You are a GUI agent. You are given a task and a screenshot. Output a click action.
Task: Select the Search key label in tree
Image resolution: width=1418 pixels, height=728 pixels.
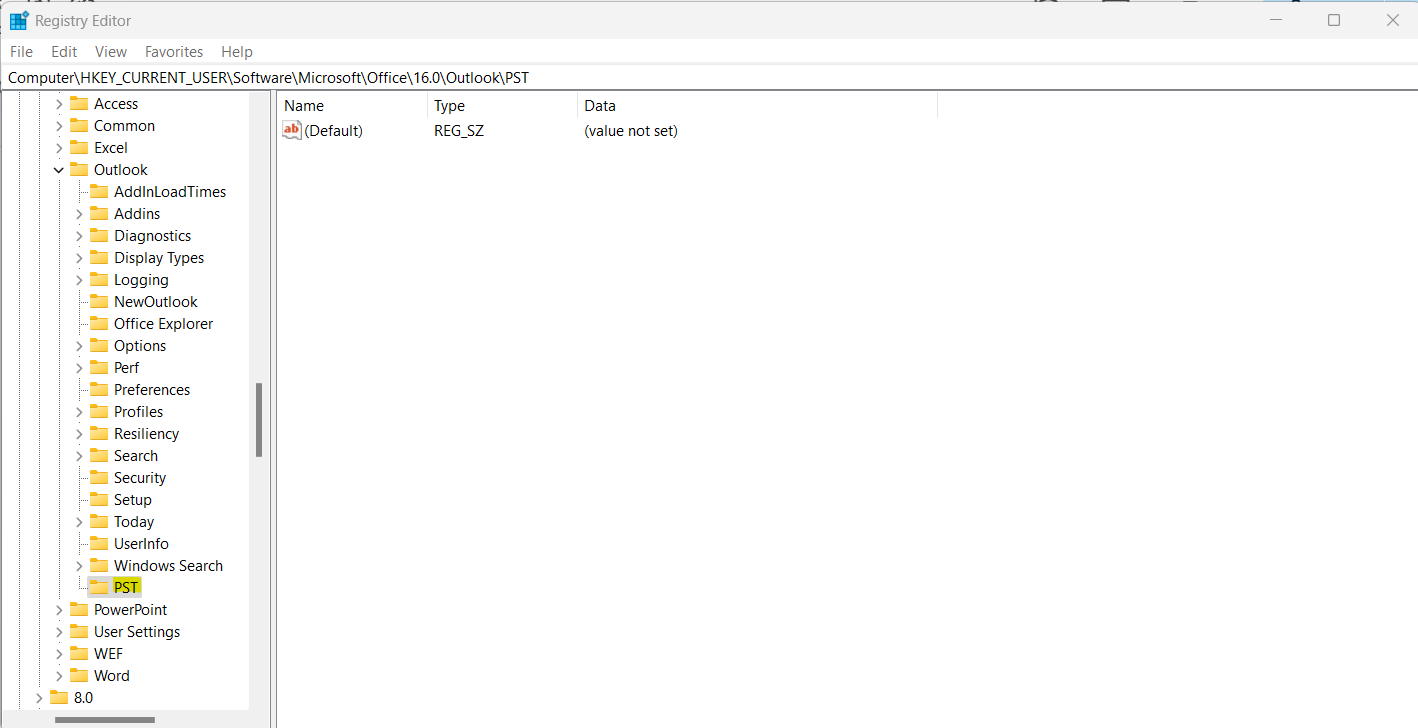tap(136, 455)
